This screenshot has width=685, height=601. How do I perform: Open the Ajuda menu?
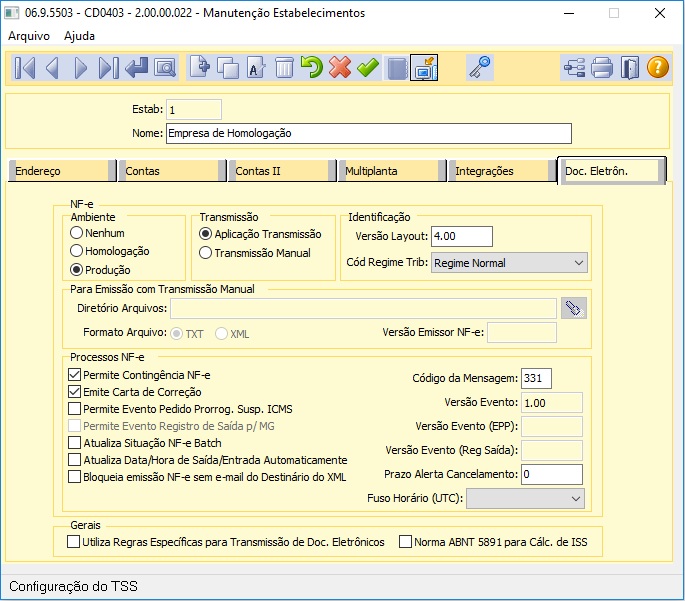point(79,36)
